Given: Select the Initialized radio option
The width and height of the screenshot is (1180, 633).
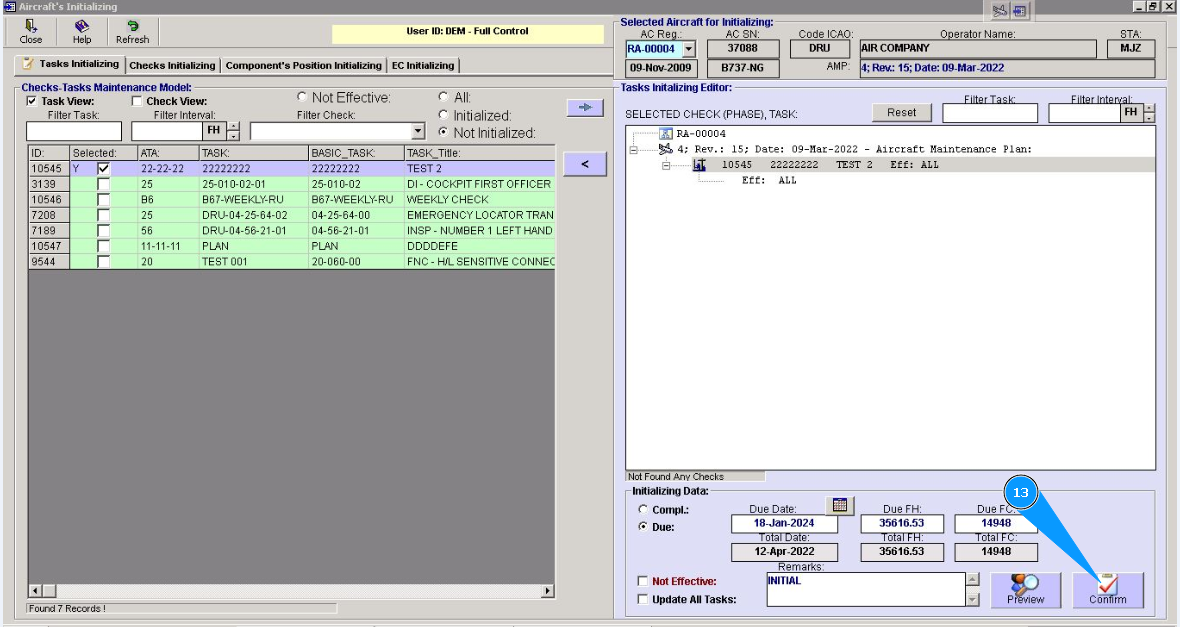Looking at the screenshot, I should click(x=444, y=116).
